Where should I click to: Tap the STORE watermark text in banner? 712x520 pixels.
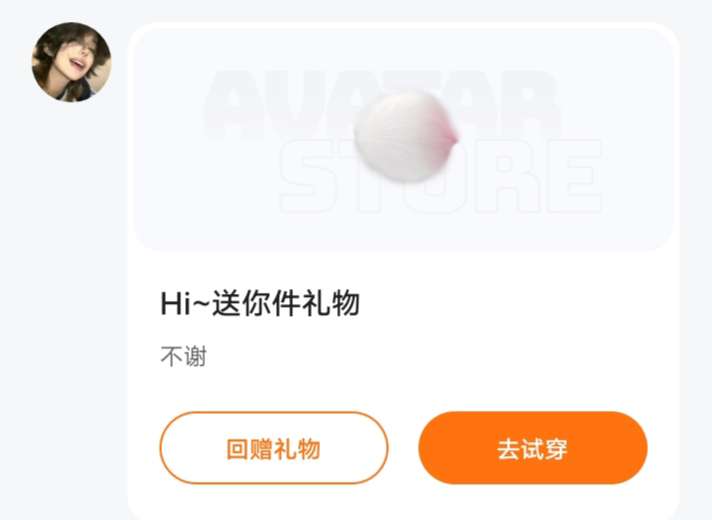point(440,176)
